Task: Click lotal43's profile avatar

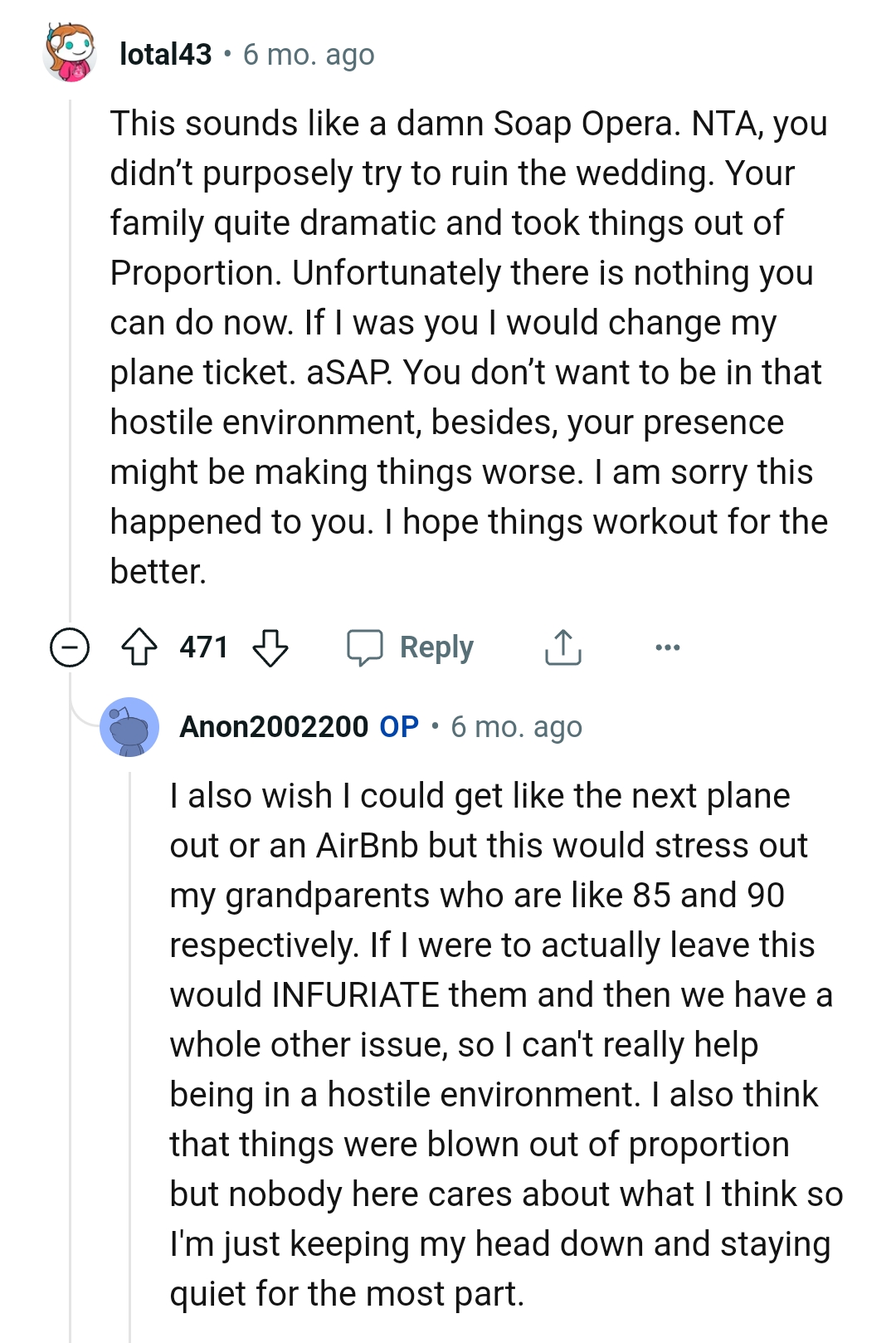Action: tap(67, 52)
